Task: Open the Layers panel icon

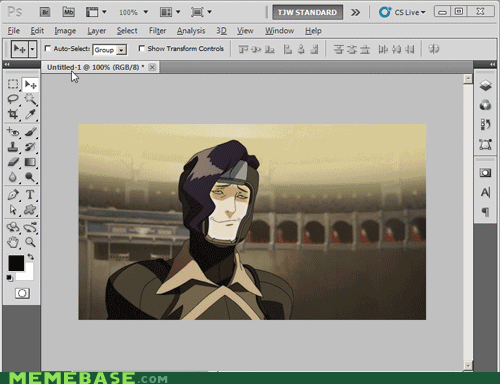Action: click(x=486, y=85)
